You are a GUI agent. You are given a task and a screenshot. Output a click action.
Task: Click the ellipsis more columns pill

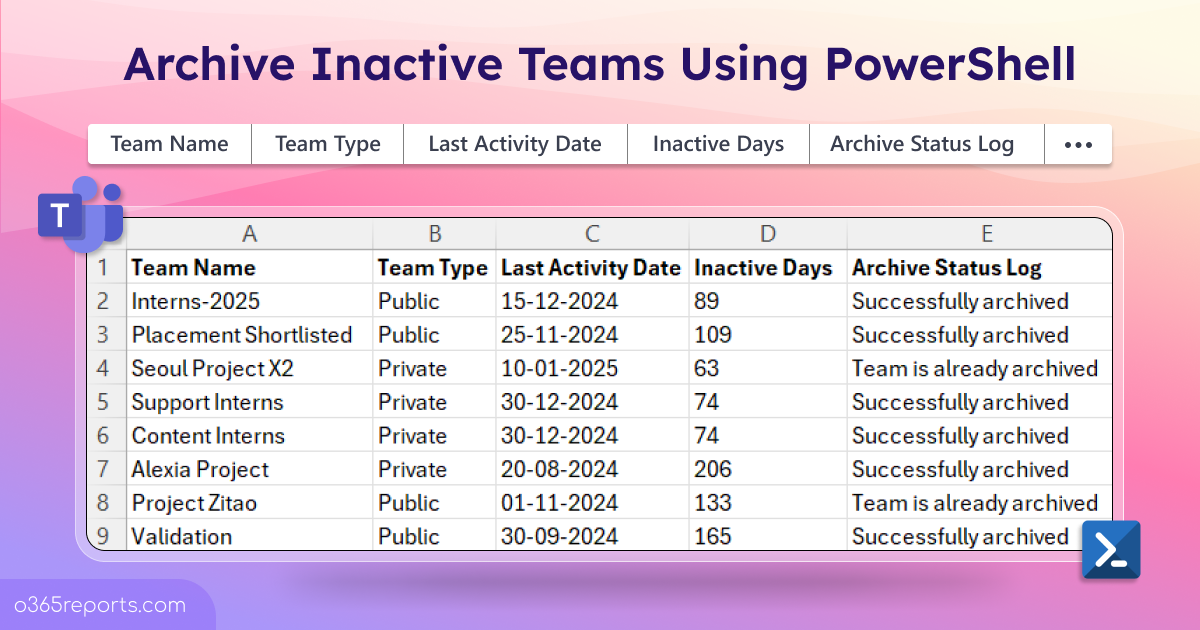1078,144
